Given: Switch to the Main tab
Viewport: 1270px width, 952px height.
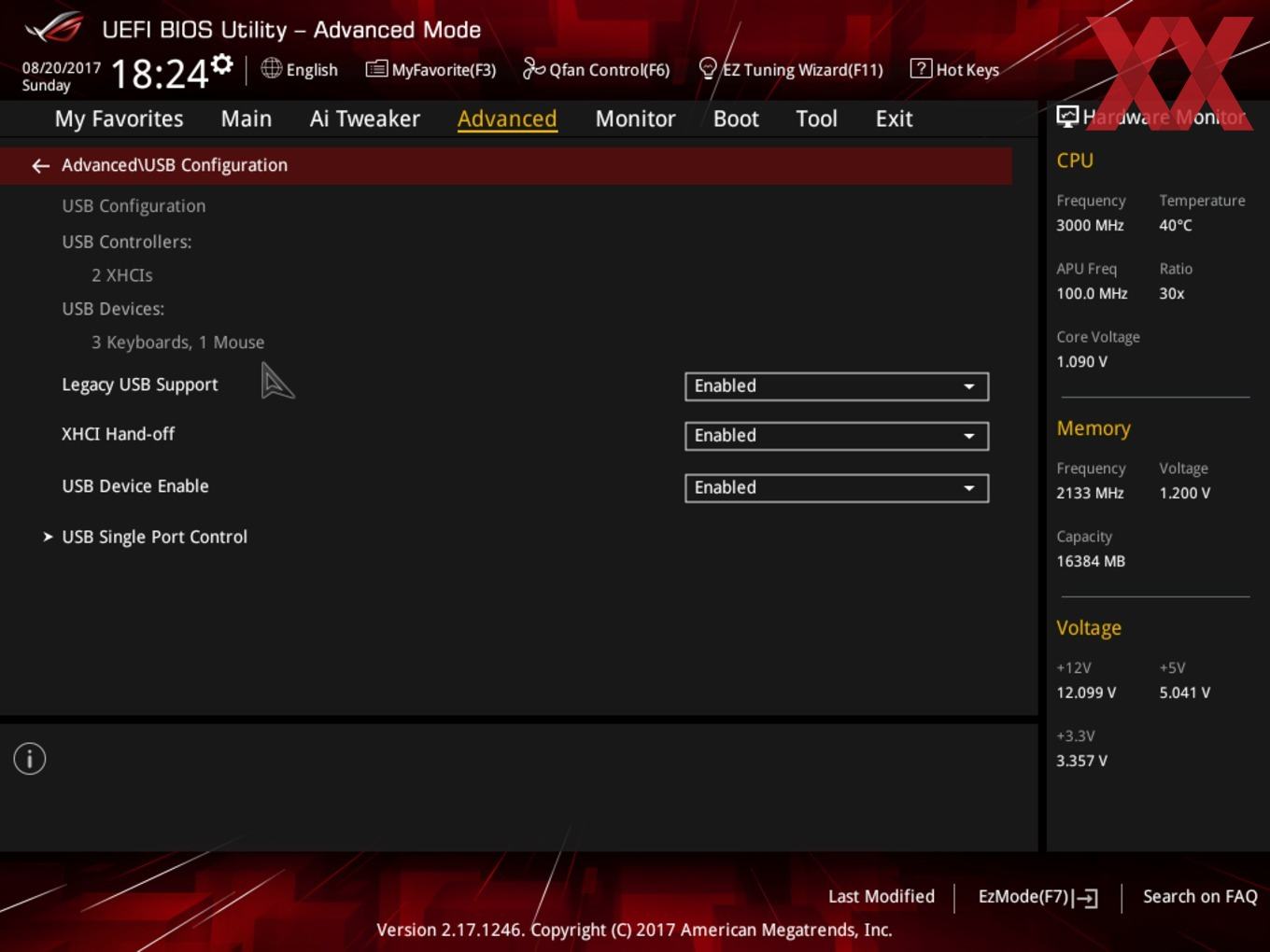Looking at the screenshot, I should (x=247, y=119).
